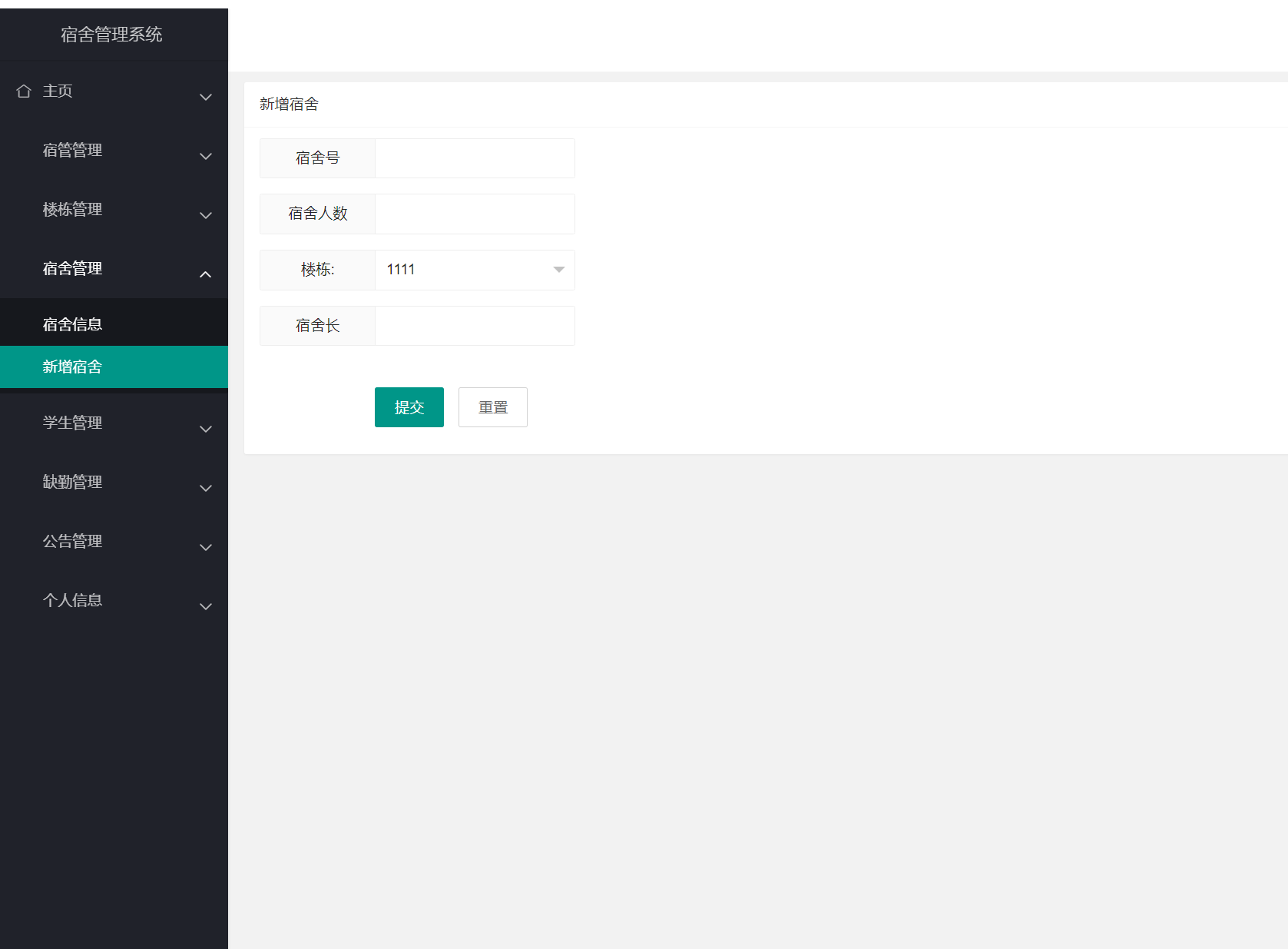Click the 宿舍管理系统 title logo
This screenshot has height=949, width=1288.
click(111, 35)
